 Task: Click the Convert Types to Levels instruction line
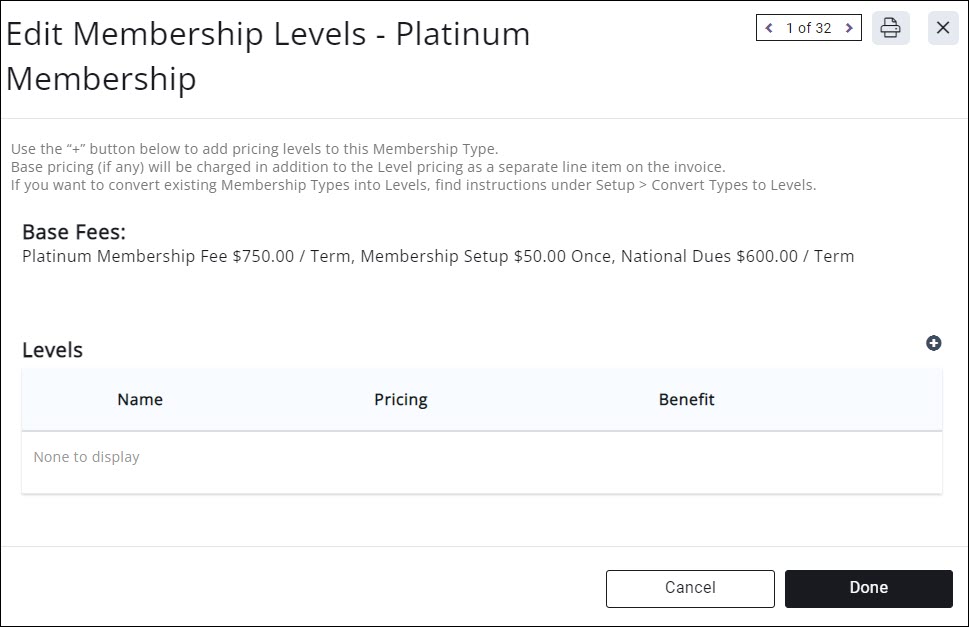413,185
